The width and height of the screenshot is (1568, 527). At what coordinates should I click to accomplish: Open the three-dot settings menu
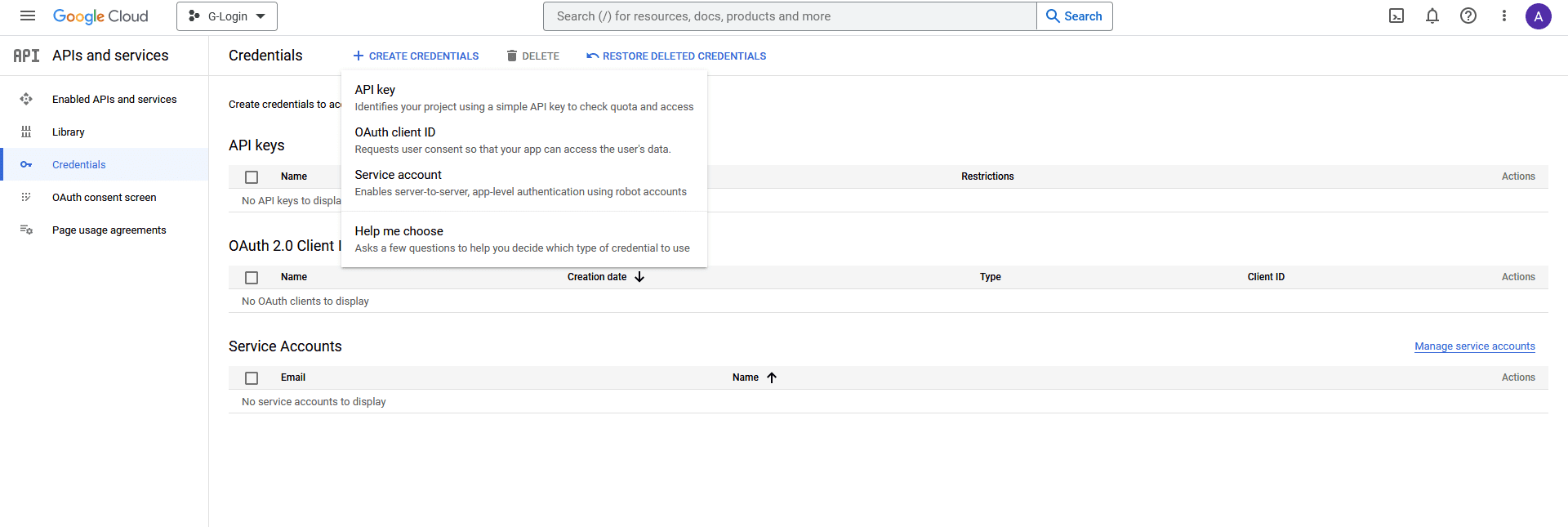1504,16
